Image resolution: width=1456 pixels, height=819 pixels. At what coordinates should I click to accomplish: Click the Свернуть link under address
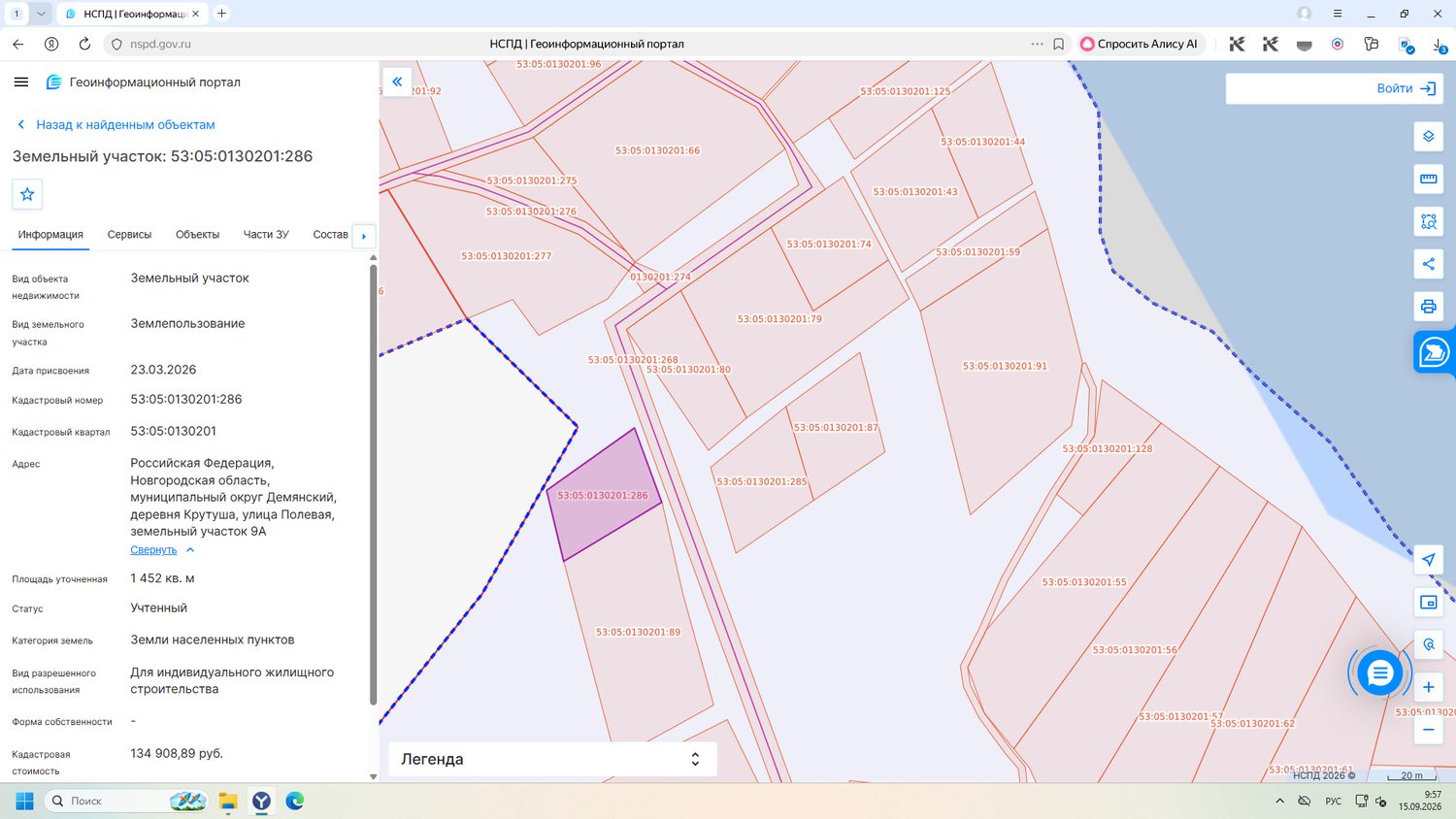pos(153,550)
